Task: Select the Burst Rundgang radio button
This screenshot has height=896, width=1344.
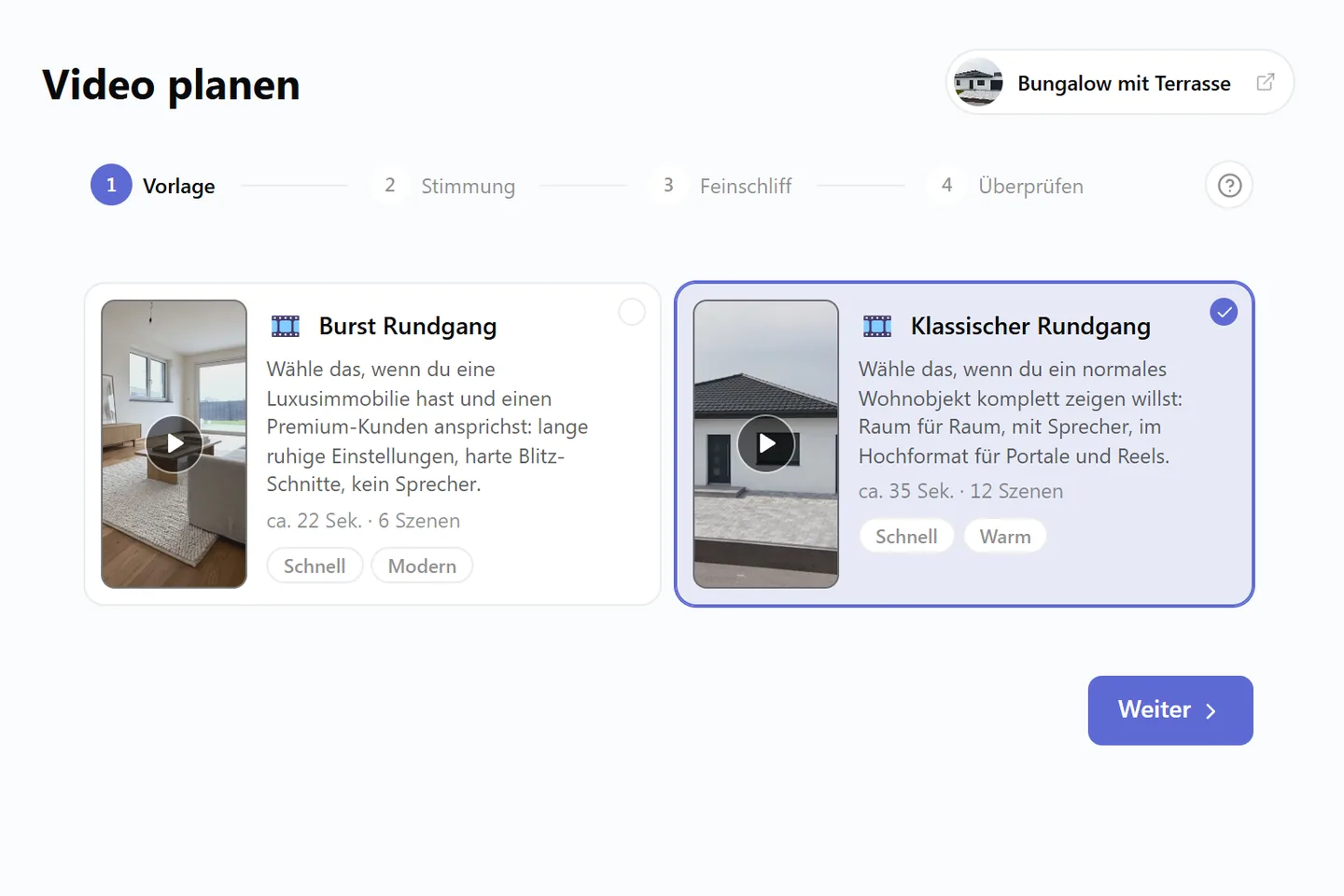Action: point(632,312)
